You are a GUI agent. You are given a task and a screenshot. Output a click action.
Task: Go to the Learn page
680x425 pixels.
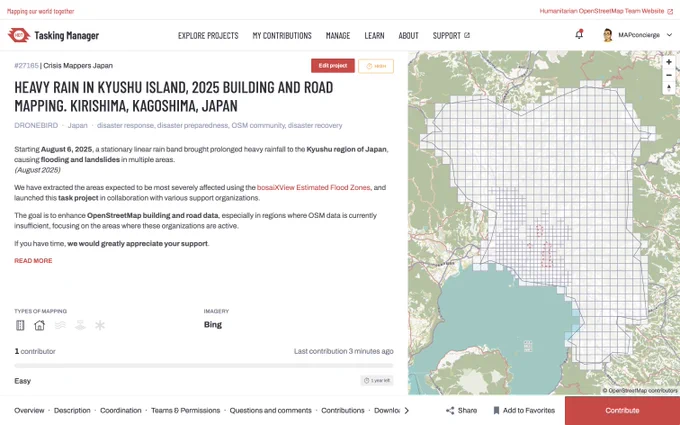pos(374,36)
